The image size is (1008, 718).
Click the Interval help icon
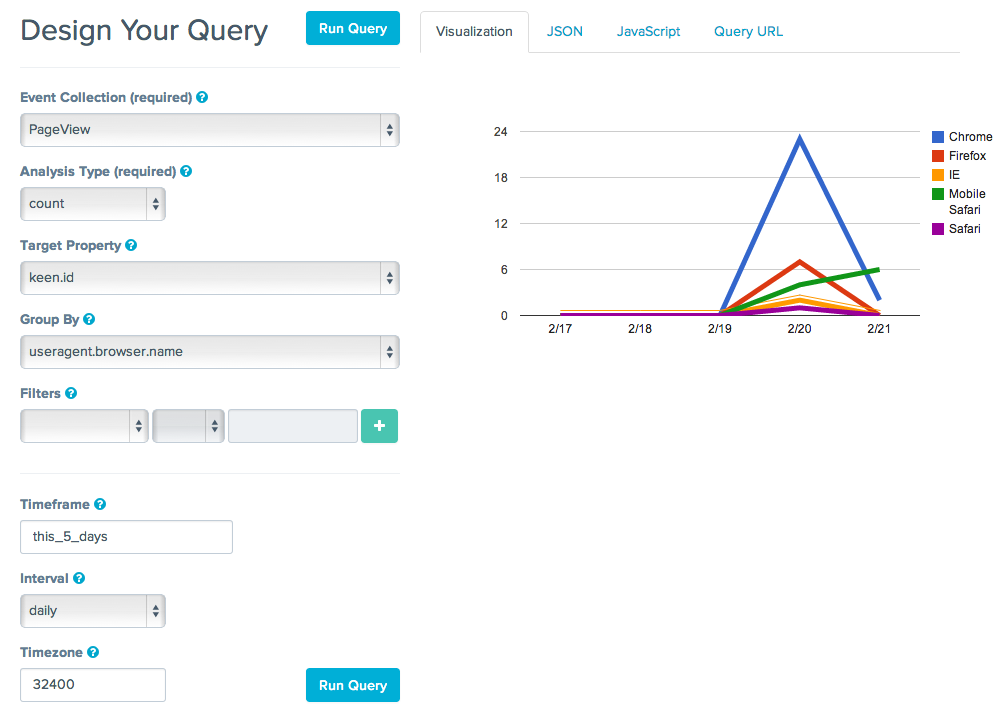(79, 579)
